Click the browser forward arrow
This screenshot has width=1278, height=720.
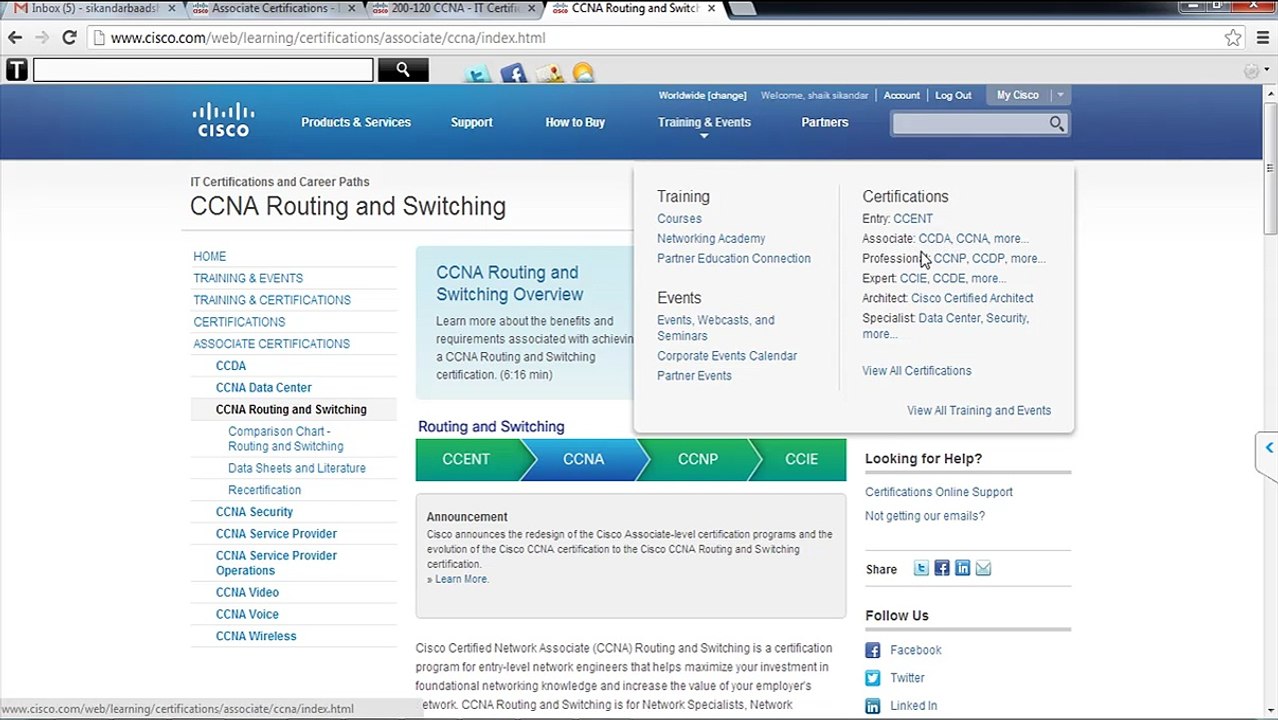pyautogui.click(x=42, y=38)
